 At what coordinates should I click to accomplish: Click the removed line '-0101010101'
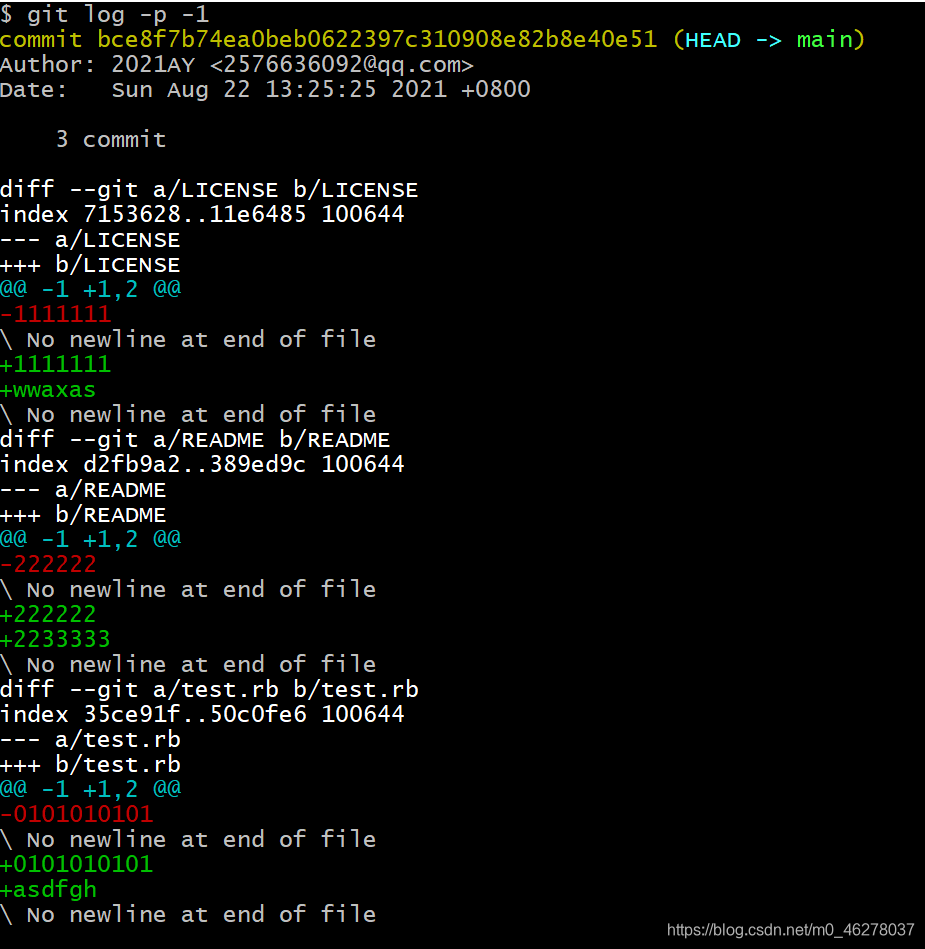[x=76, y=814]
